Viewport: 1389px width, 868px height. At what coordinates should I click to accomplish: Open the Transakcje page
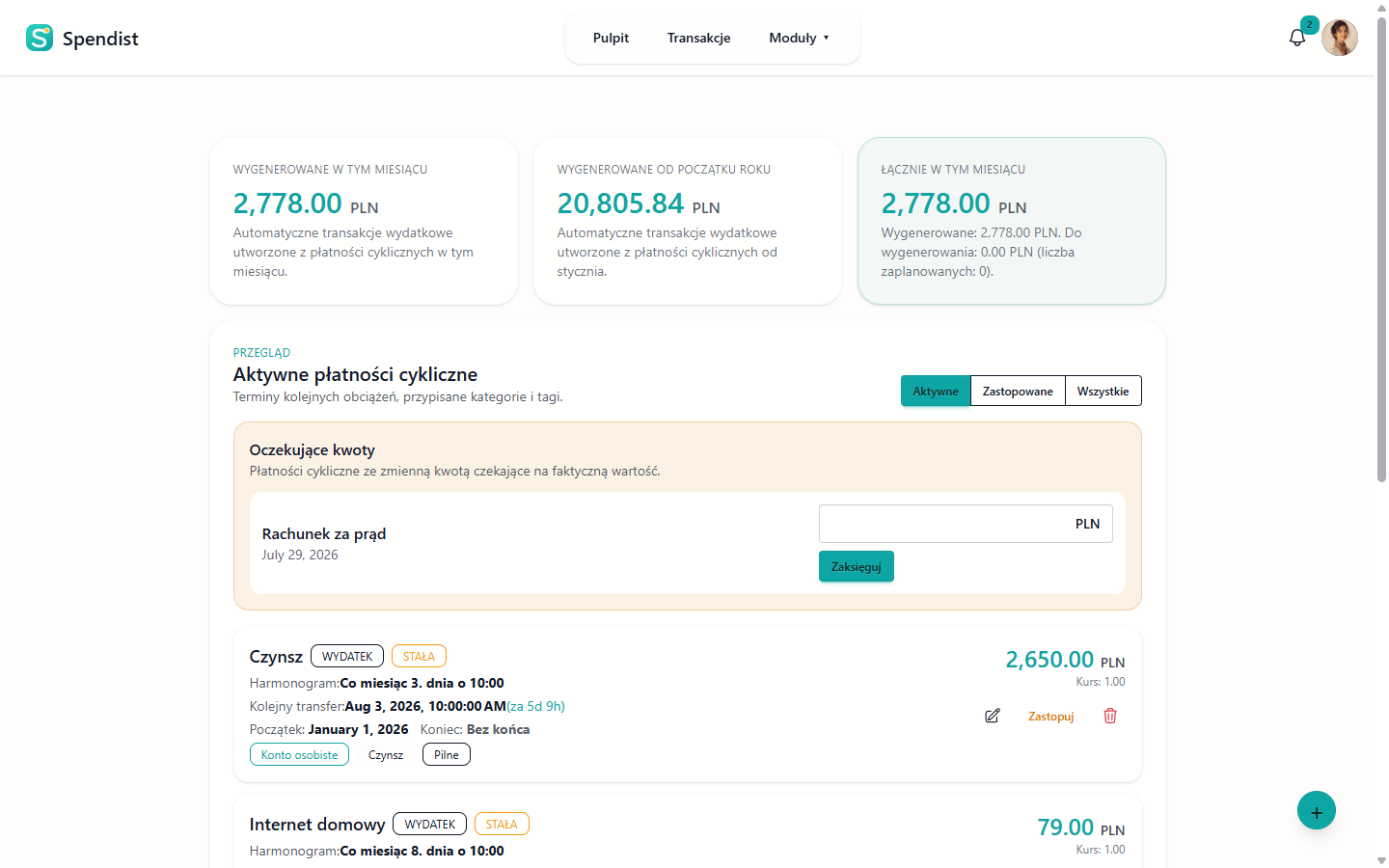[699, 38]
